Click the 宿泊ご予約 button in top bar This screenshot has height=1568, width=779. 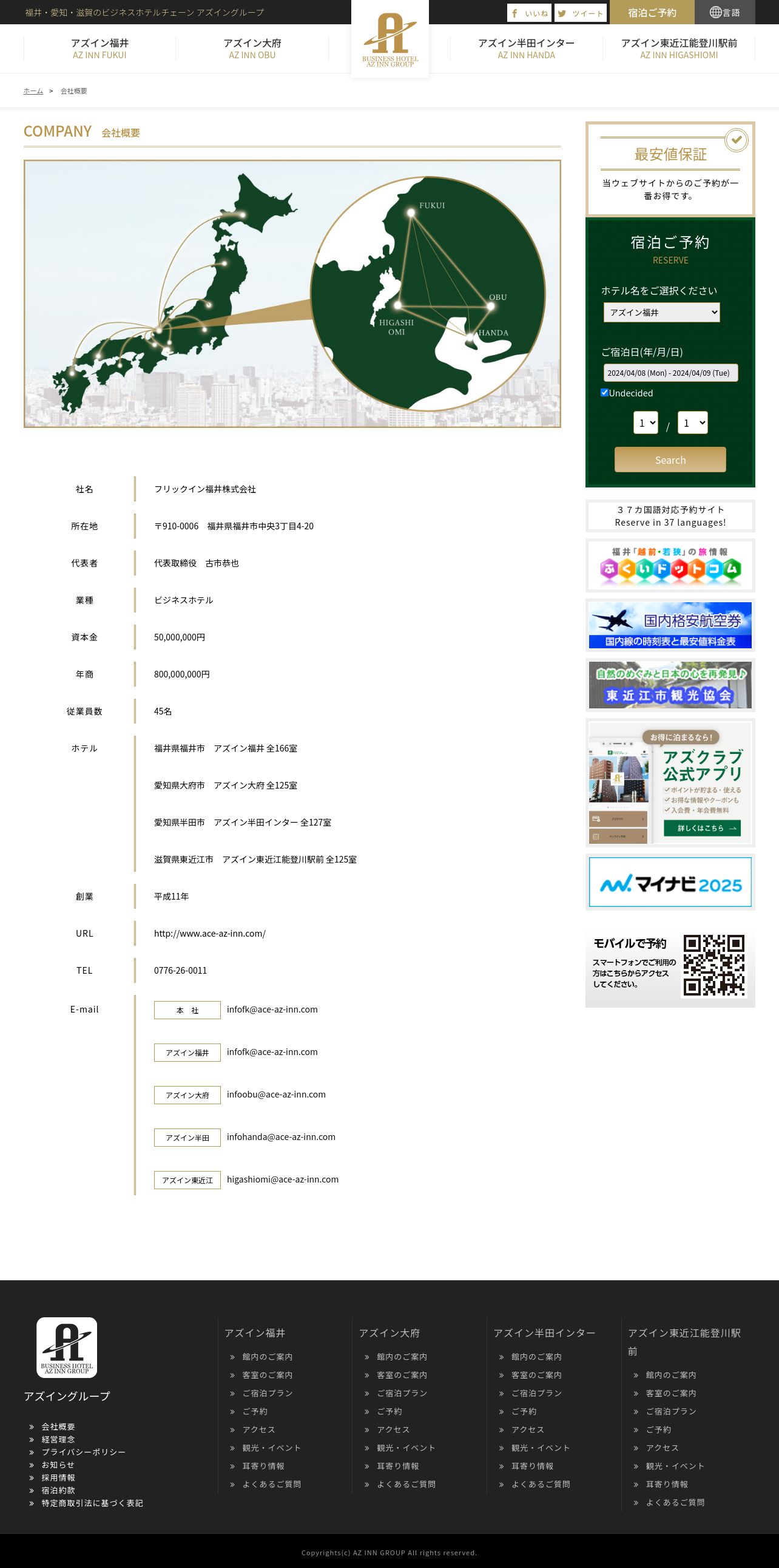pos(652,12)
